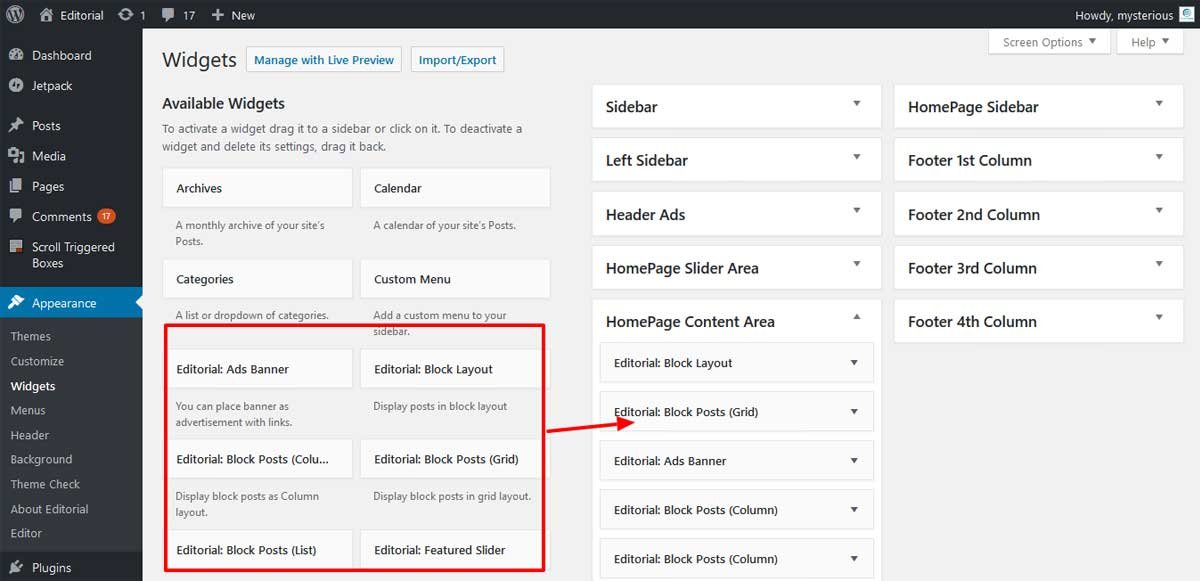
Task: Click the Jetpack icon in sidebar
Action: [16, 86]
